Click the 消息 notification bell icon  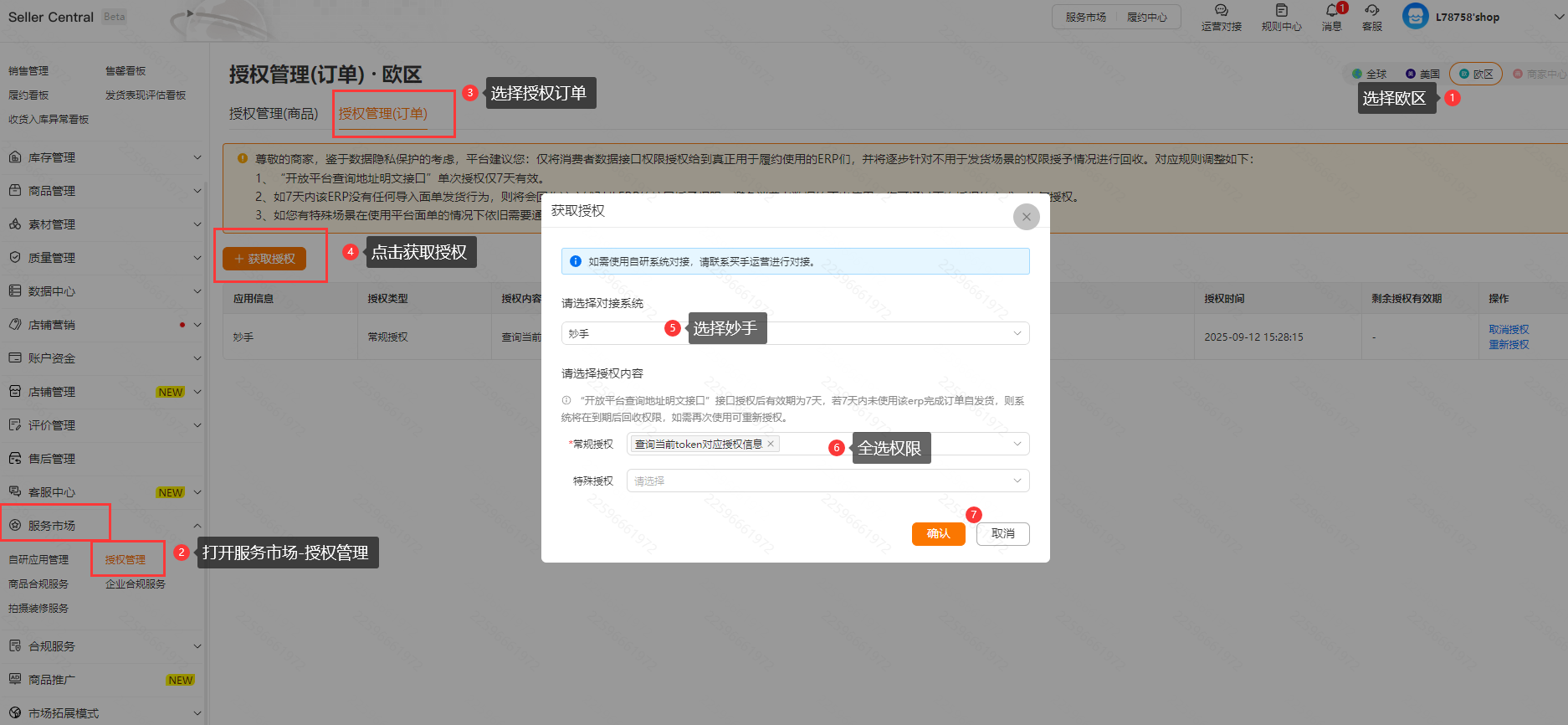tap(1331, 11)
